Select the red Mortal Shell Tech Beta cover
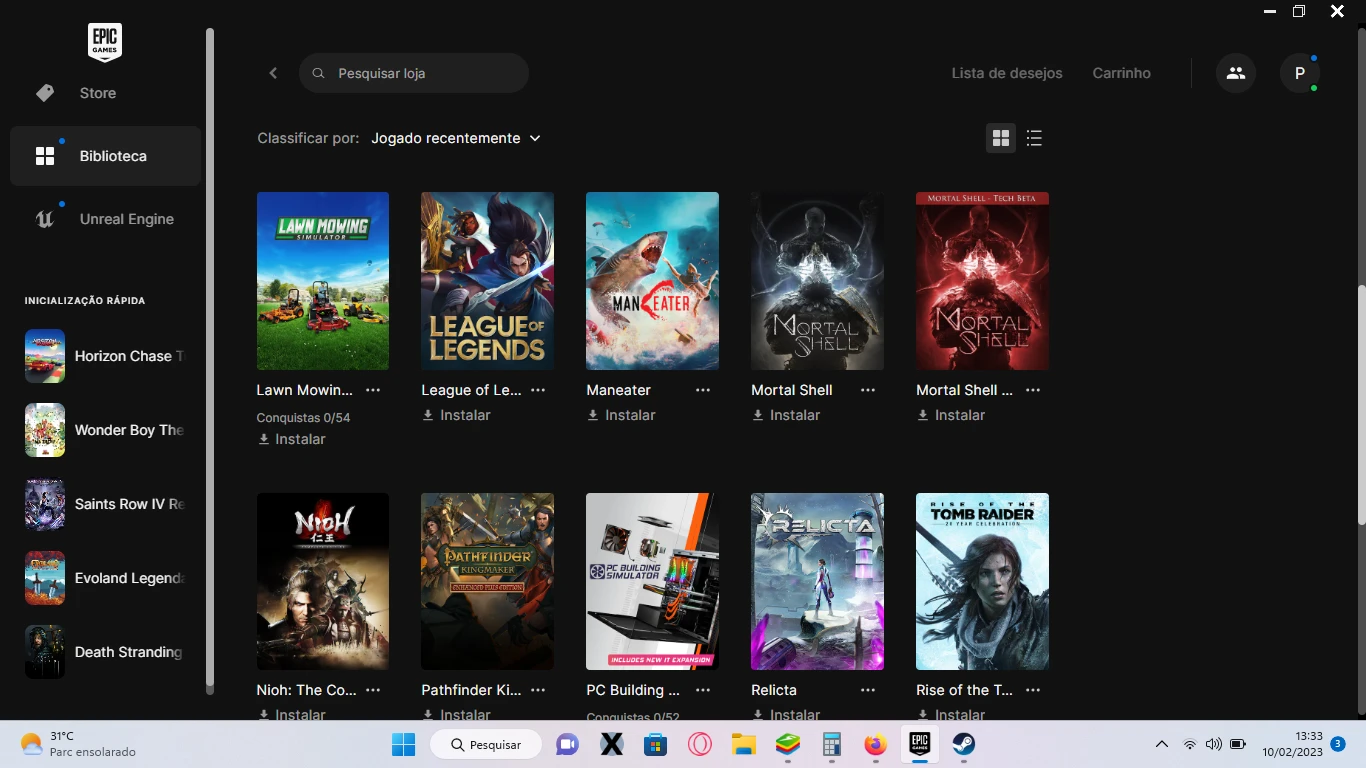Image resolution: width=1366 pixels, height=768 pixels. [x=982, y=281]
